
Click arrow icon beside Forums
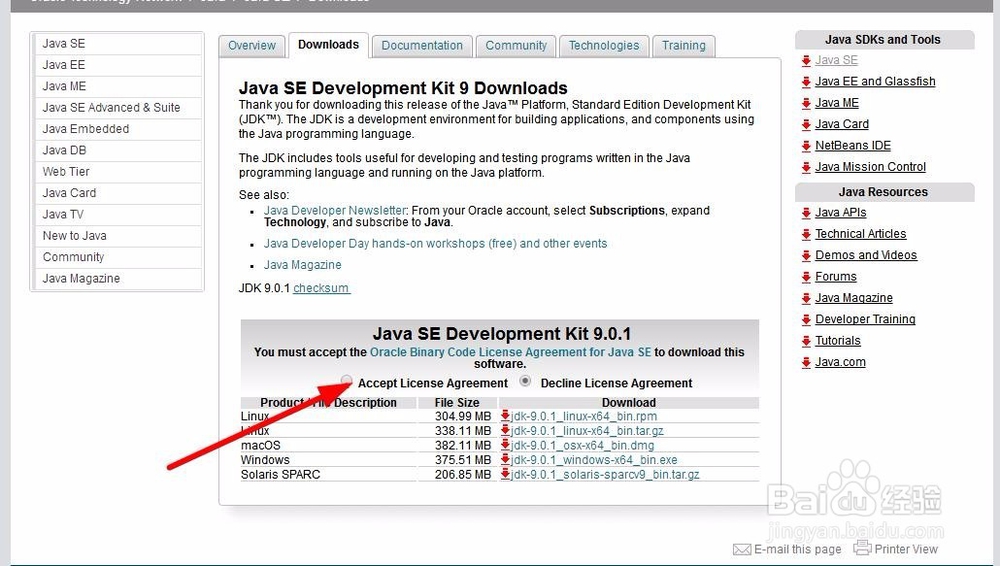click(806, 277)
